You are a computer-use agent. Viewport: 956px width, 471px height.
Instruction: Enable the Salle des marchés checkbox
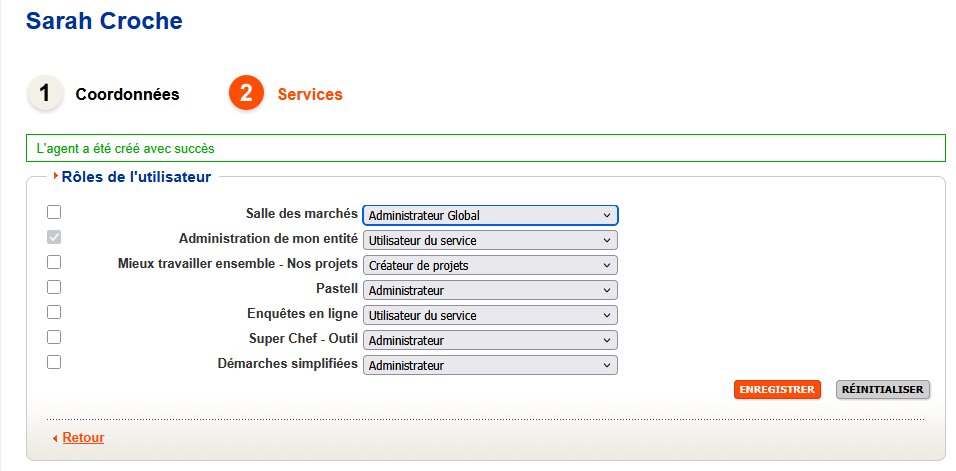point(54,212)
